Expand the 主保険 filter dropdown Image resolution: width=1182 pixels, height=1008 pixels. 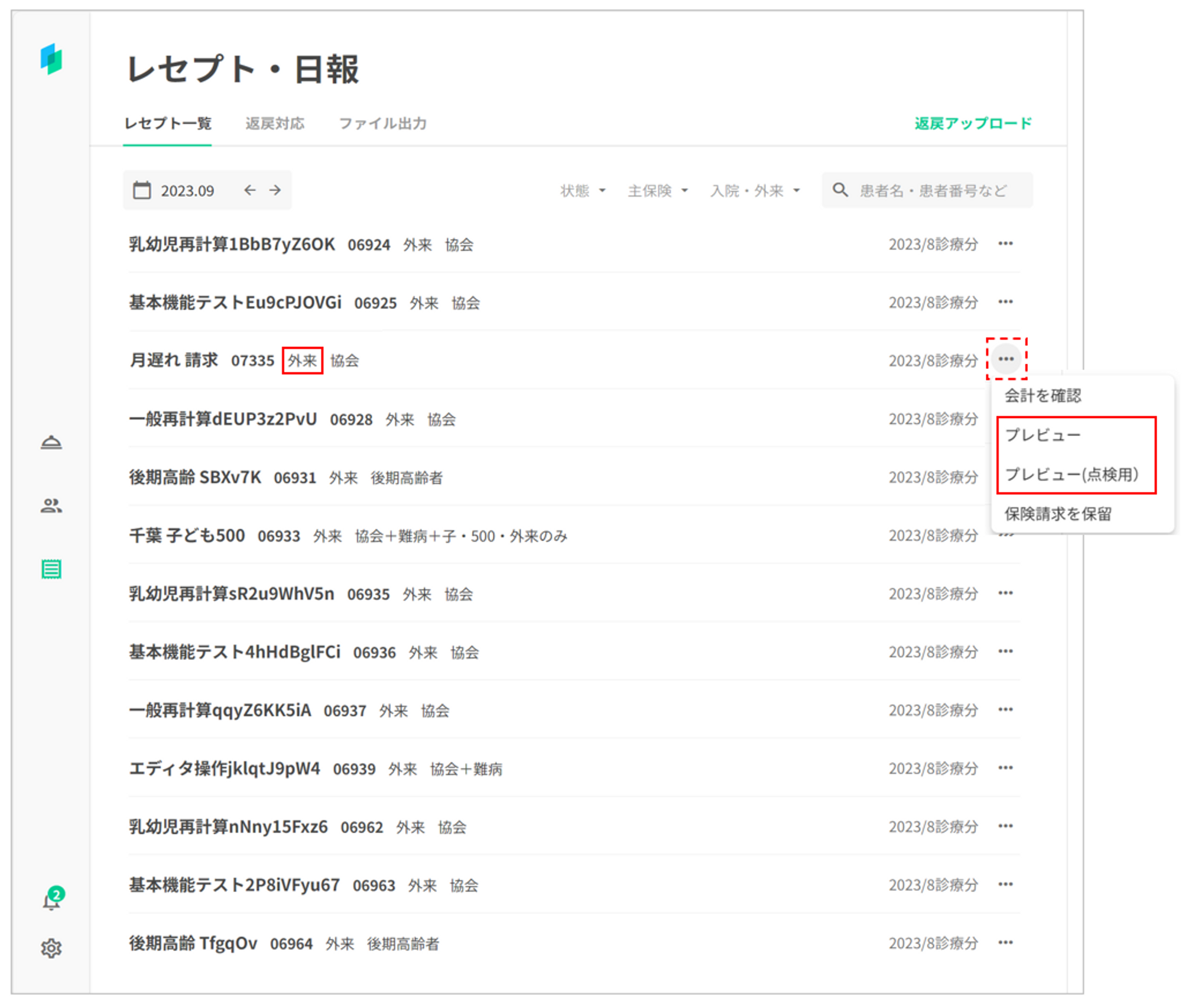coord(657,190)
